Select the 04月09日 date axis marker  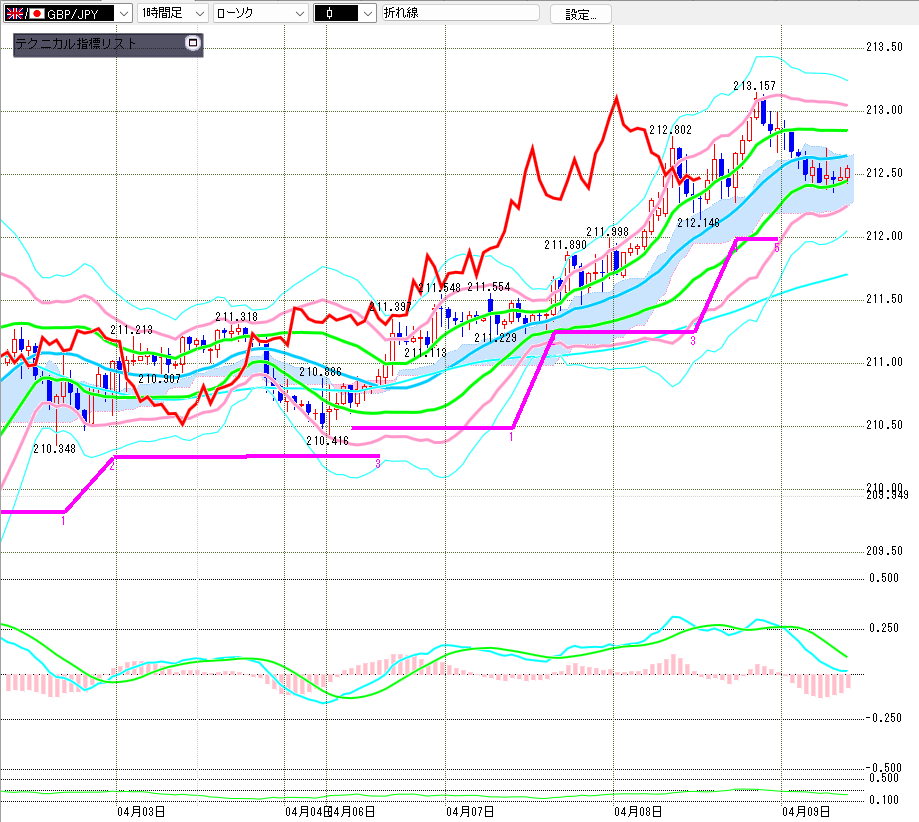(806, 811)
